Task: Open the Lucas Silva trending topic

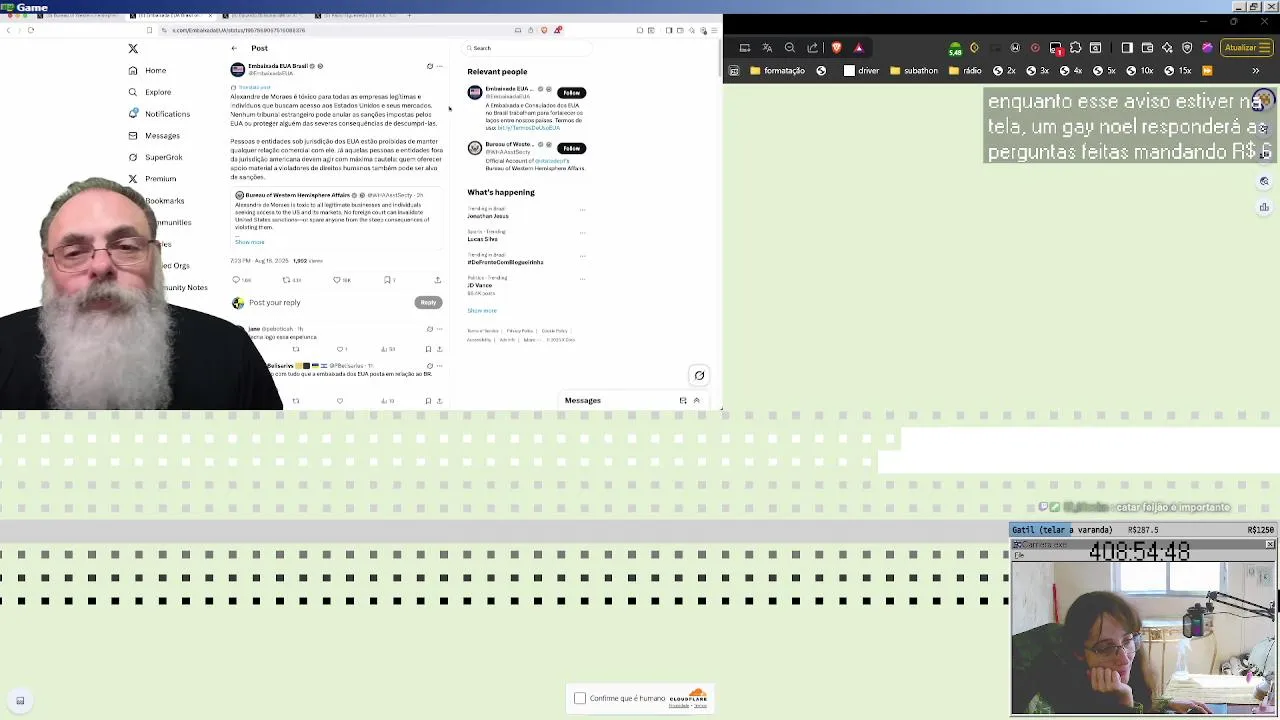Action: [x=482, y=239]
